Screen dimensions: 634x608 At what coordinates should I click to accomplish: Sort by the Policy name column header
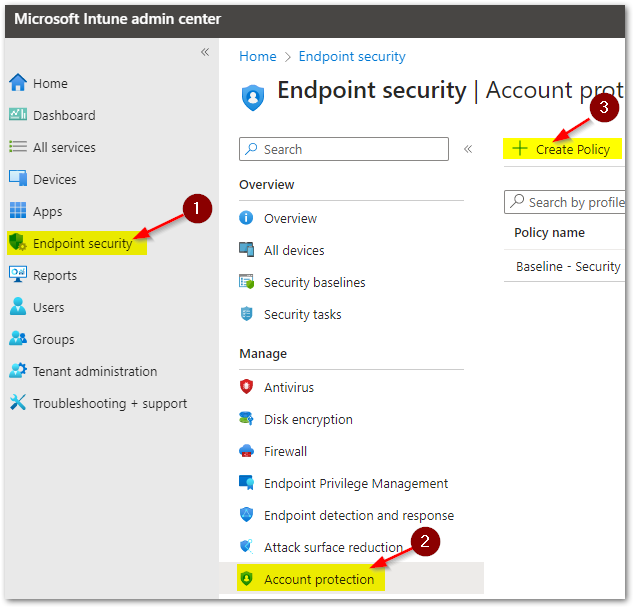pos(549,232)
